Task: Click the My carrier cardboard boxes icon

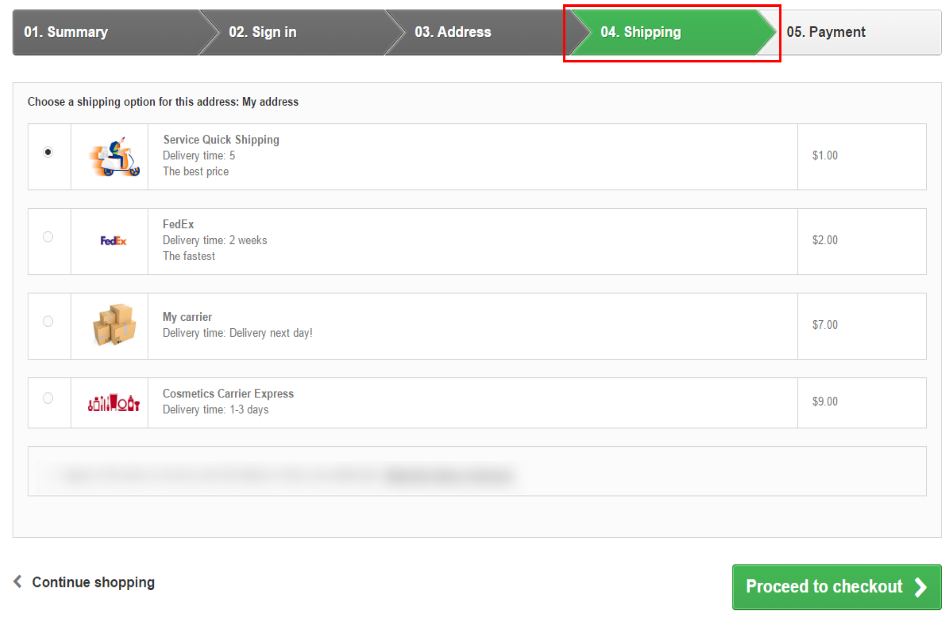Action: [x=114, y=325]
